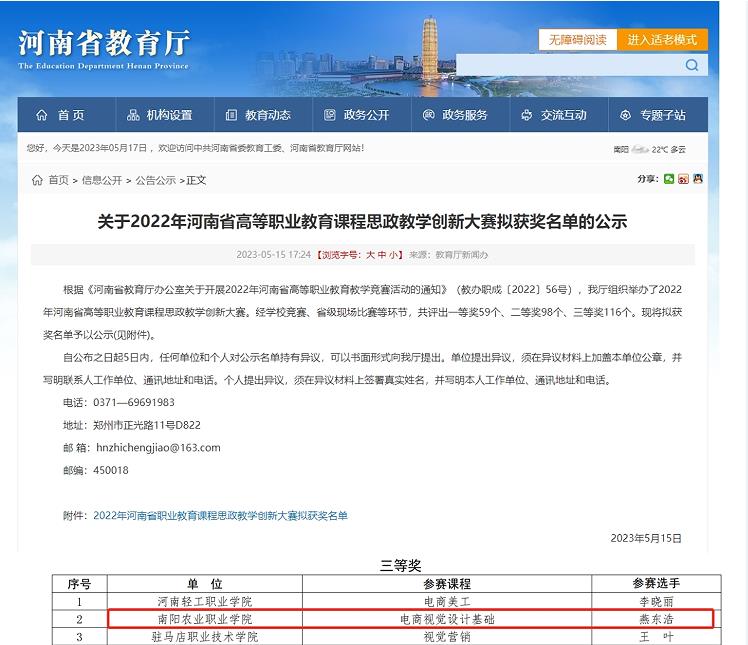
Task: Click the 参赛选手 column header
Action: click(x=656, y=583)
